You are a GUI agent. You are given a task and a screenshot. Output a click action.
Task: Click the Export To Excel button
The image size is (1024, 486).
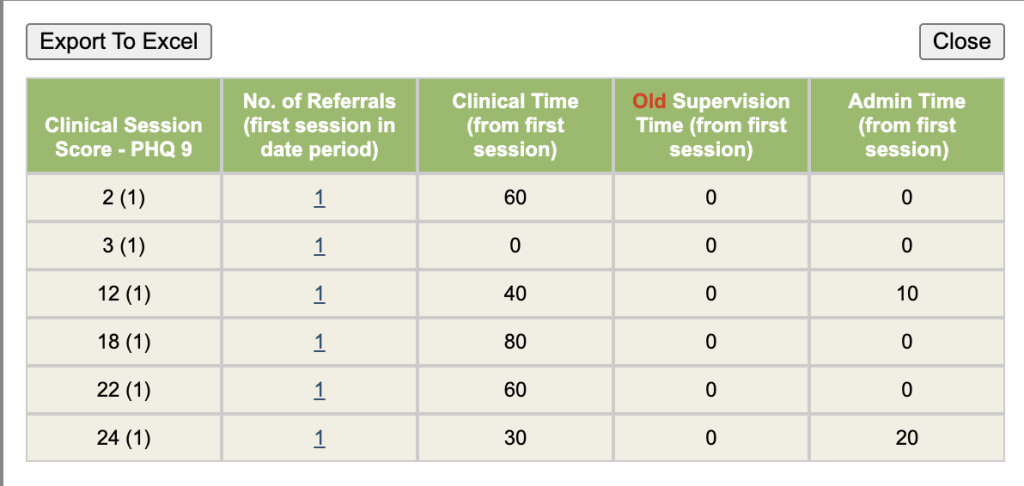tap(119, 42)
